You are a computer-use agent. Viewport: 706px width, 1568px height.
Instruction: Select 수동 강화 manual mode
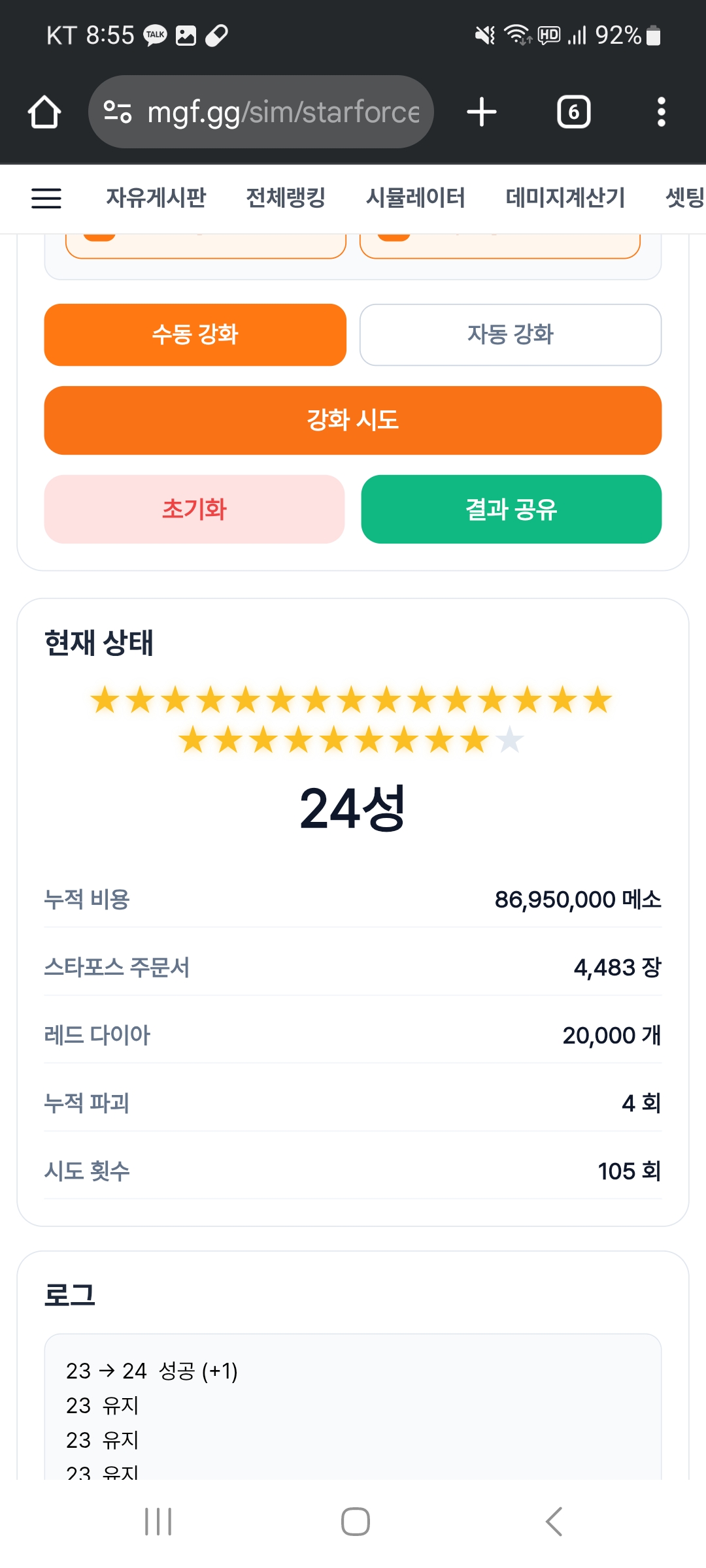(x=195, y=335)
